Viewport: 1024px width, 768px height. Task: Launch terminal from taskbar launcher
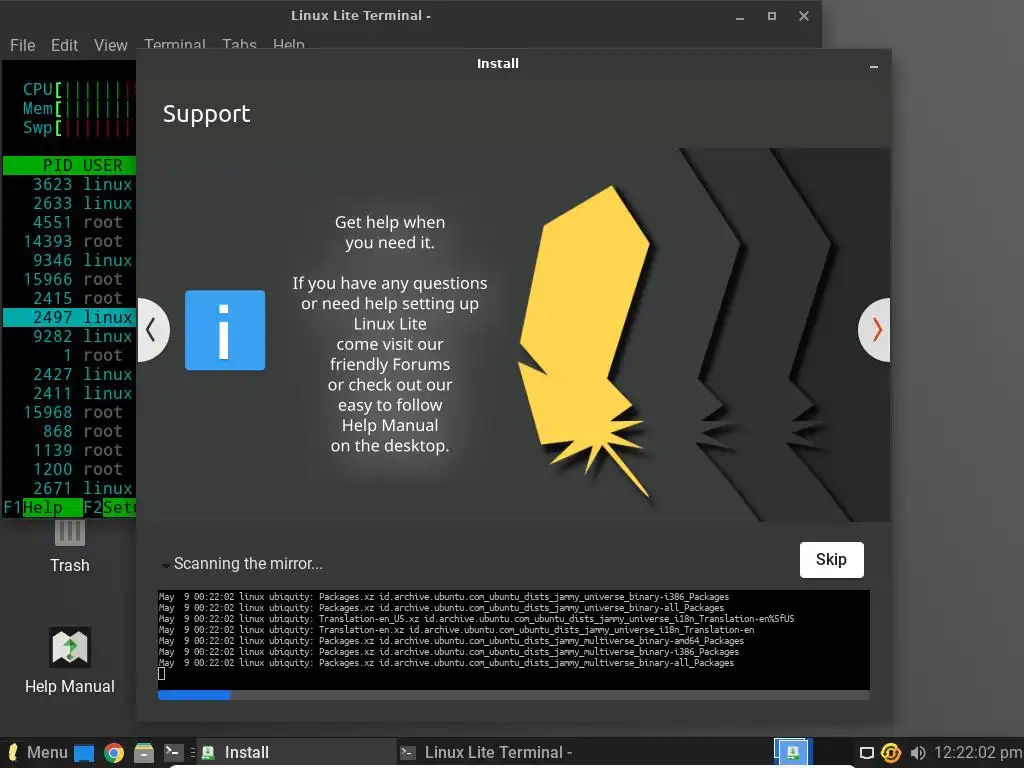(x=173, y=752)
